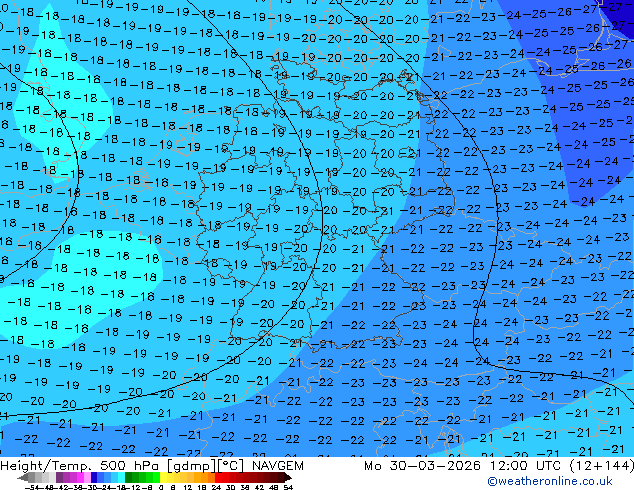
Task: Click the cyan swatch near -18
Action: point(121,477)
